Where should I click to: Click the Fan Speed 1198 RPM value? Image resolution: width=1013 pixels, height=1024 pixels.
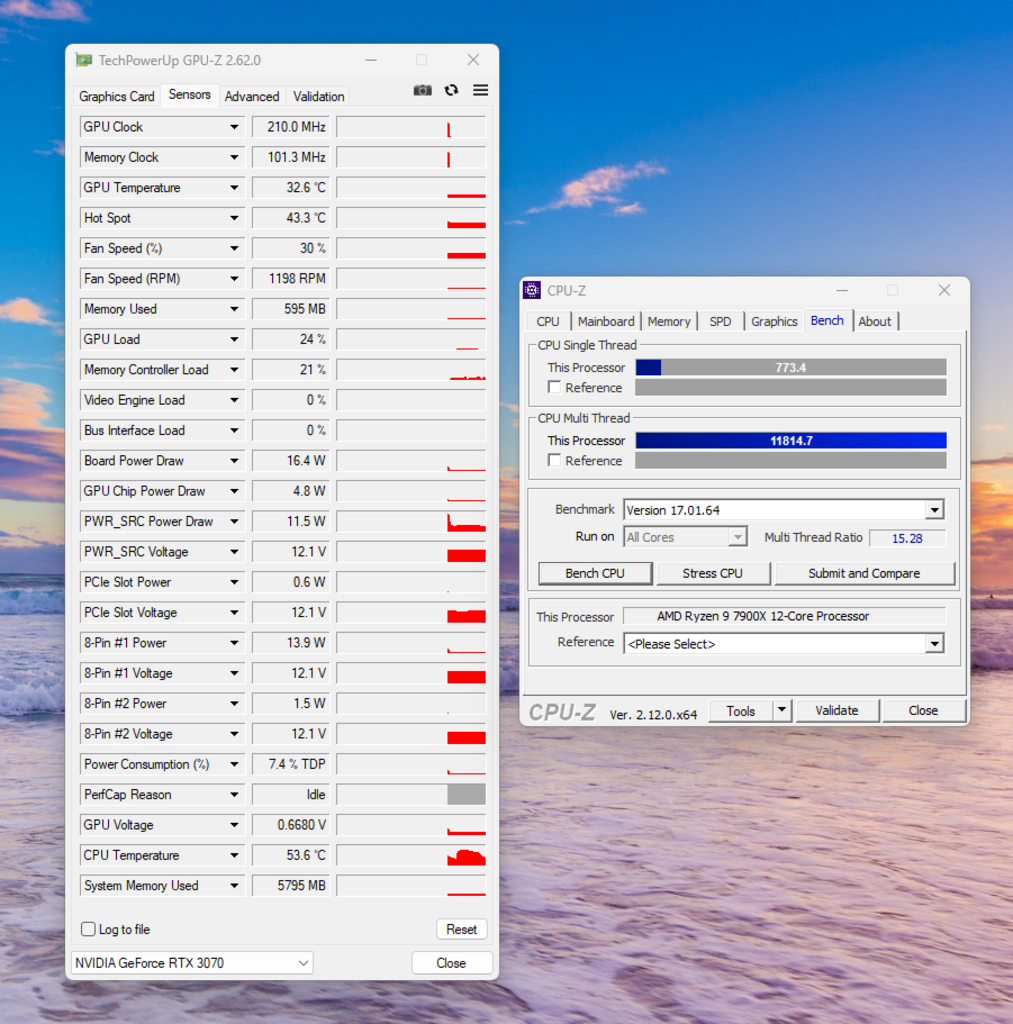click(x=291, y=279)
